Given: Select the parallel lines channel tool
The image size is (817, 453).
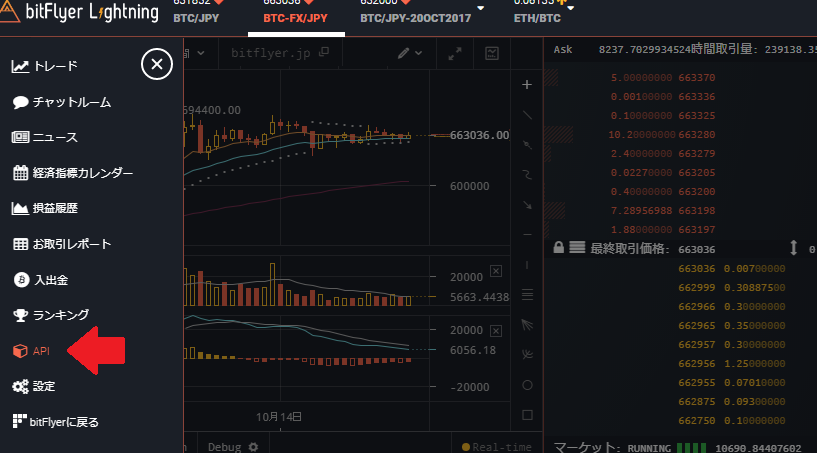Looking at the screenshot, I should click(x=527, y=295).
